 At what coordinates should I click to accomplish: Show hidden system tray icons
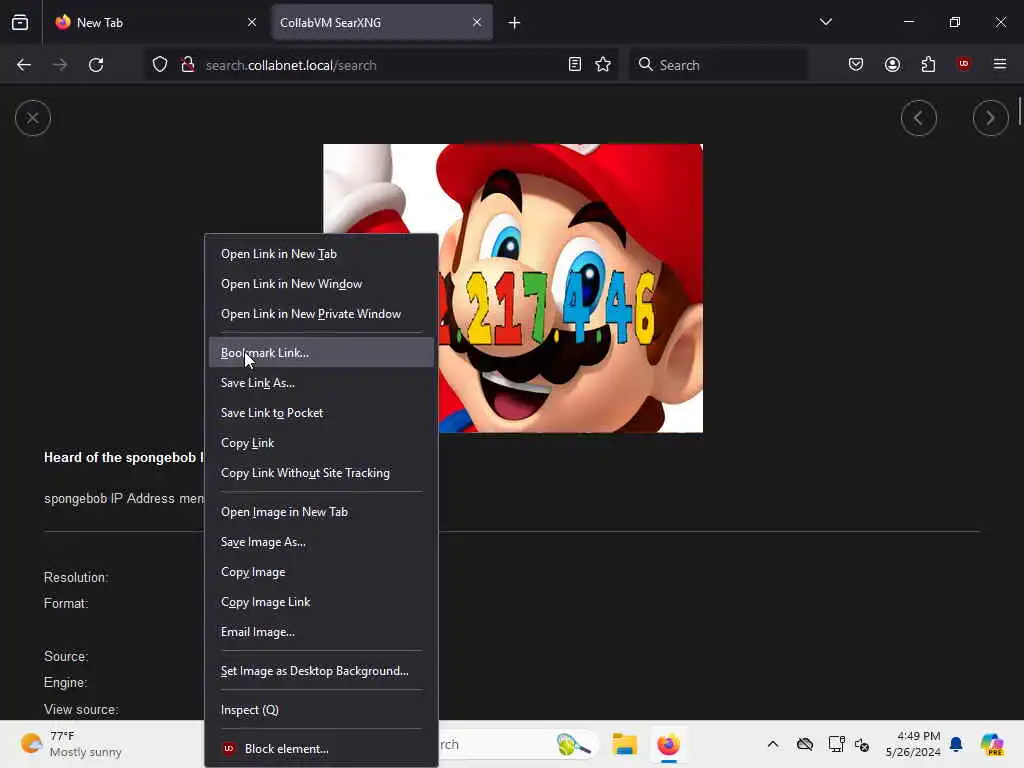(x=773, y=744)
